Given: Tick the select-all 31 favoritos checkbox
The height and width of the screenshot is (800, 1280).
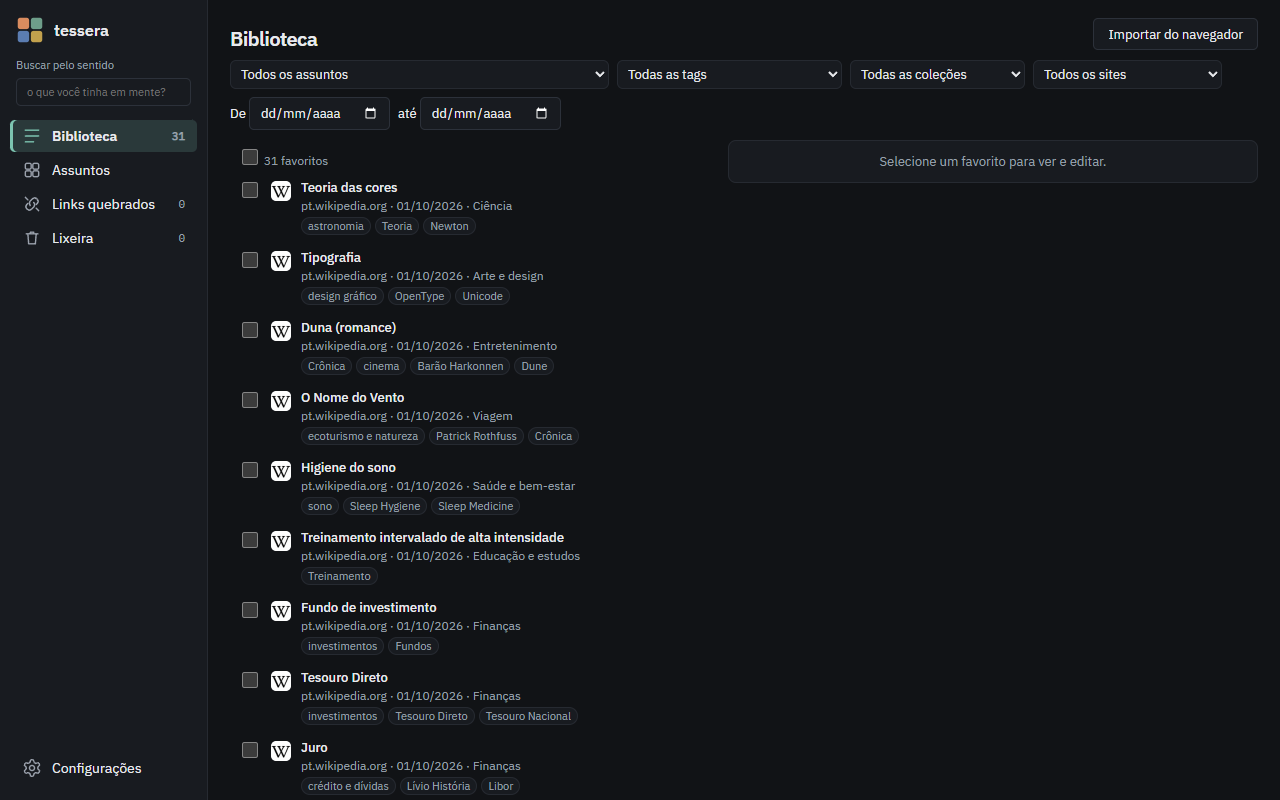Looking at the screenshot, I should click(x=250, y=157).
